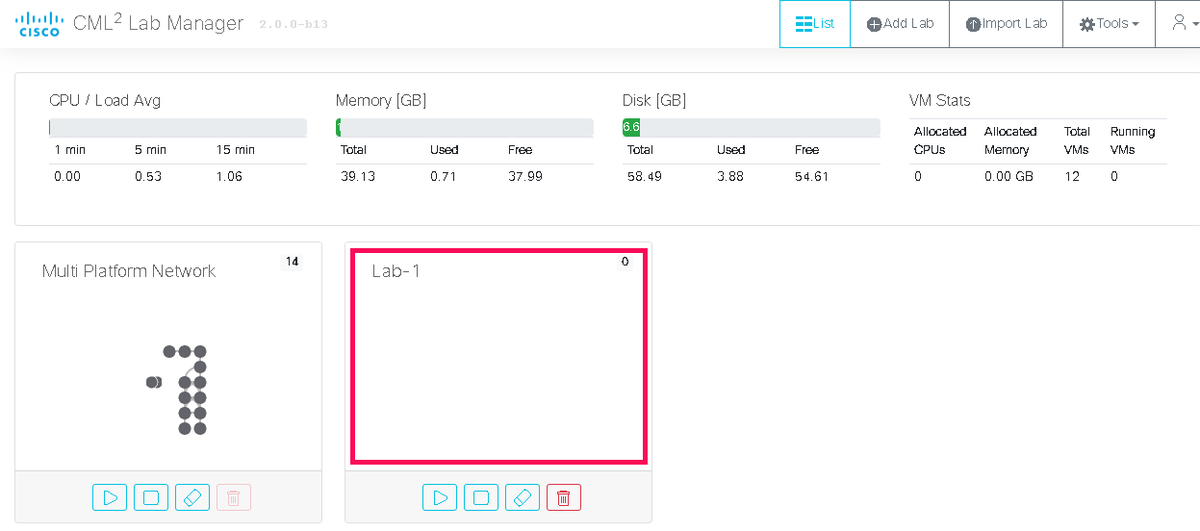Screen dimensions: 1200x531
Task: Click free memory value 37.99
Action: 525,176
